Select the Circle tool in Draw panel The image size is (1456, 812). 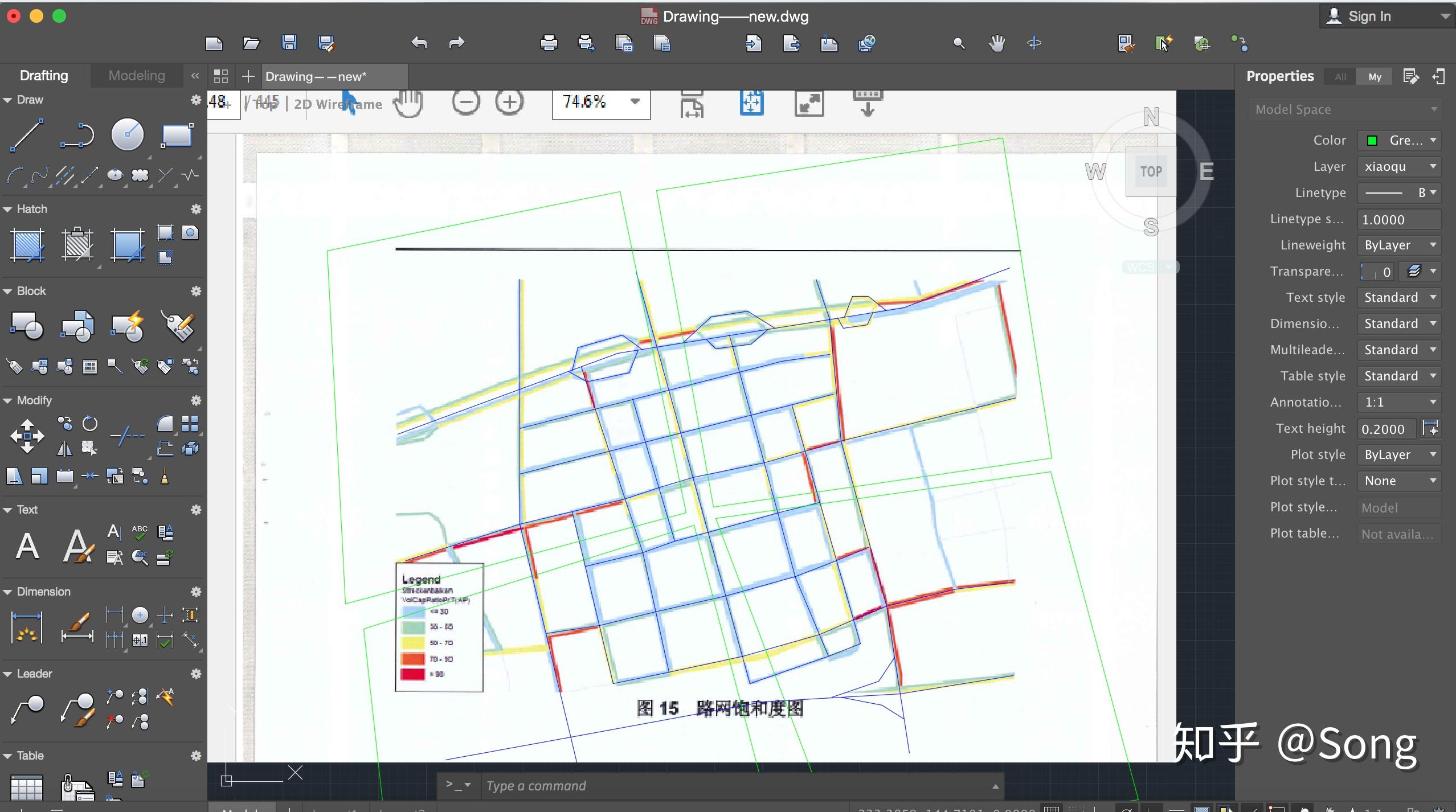coord(127,135)
